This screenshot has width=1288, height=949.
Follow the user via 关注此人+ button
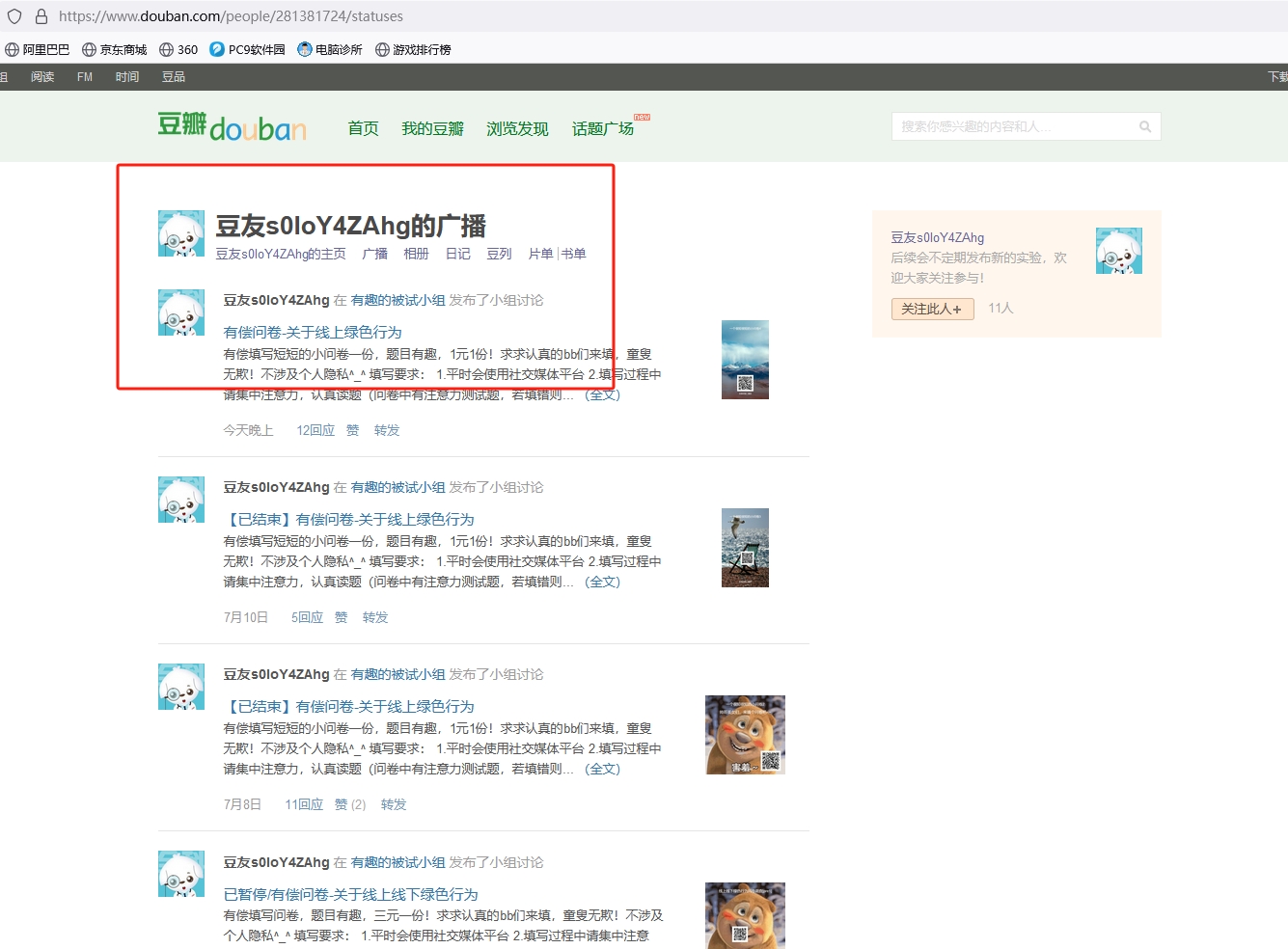click(x=932, y=309)
